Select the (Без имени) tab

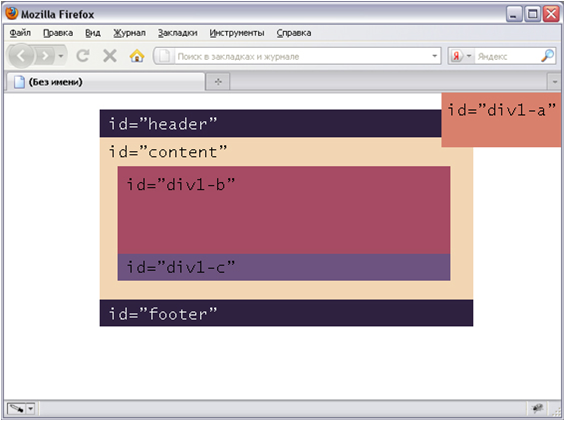pyautogui.click(x=105, y=82)
